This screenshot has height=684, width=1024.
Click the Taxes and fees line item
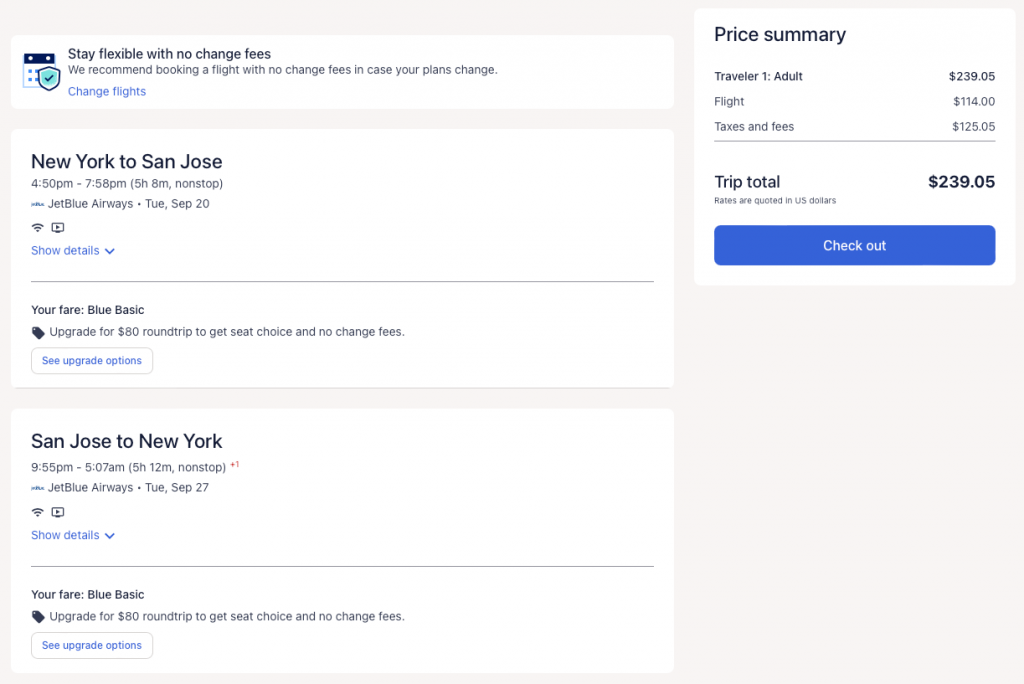tap(754, 127)
